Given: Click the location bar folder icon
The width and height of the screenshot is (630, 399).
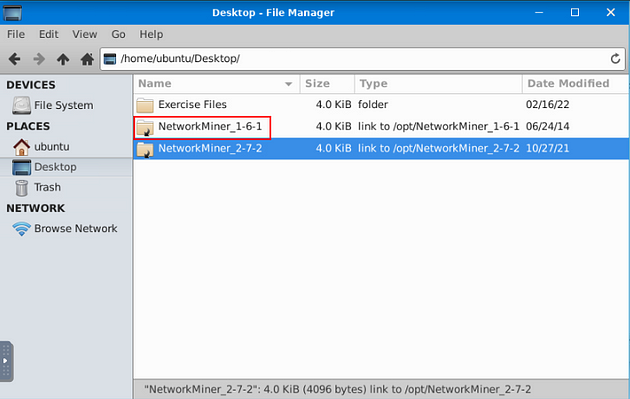Looking at the screenshot, I should (x=110, y=59).
